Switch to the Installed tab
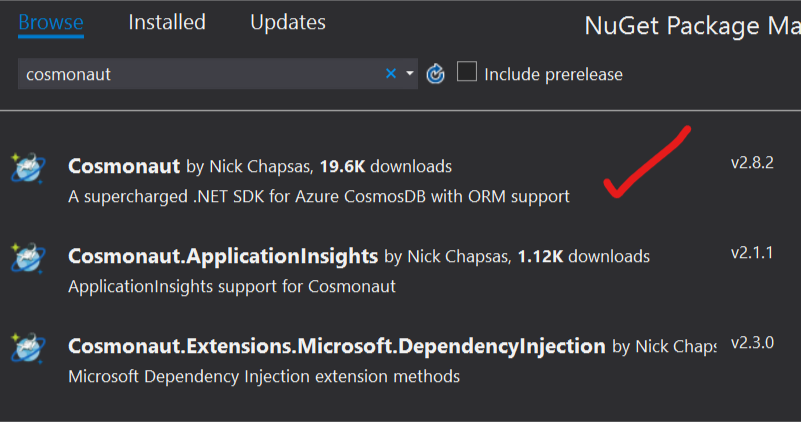This screenshot has width=801, height=422. tap(167, 22)
